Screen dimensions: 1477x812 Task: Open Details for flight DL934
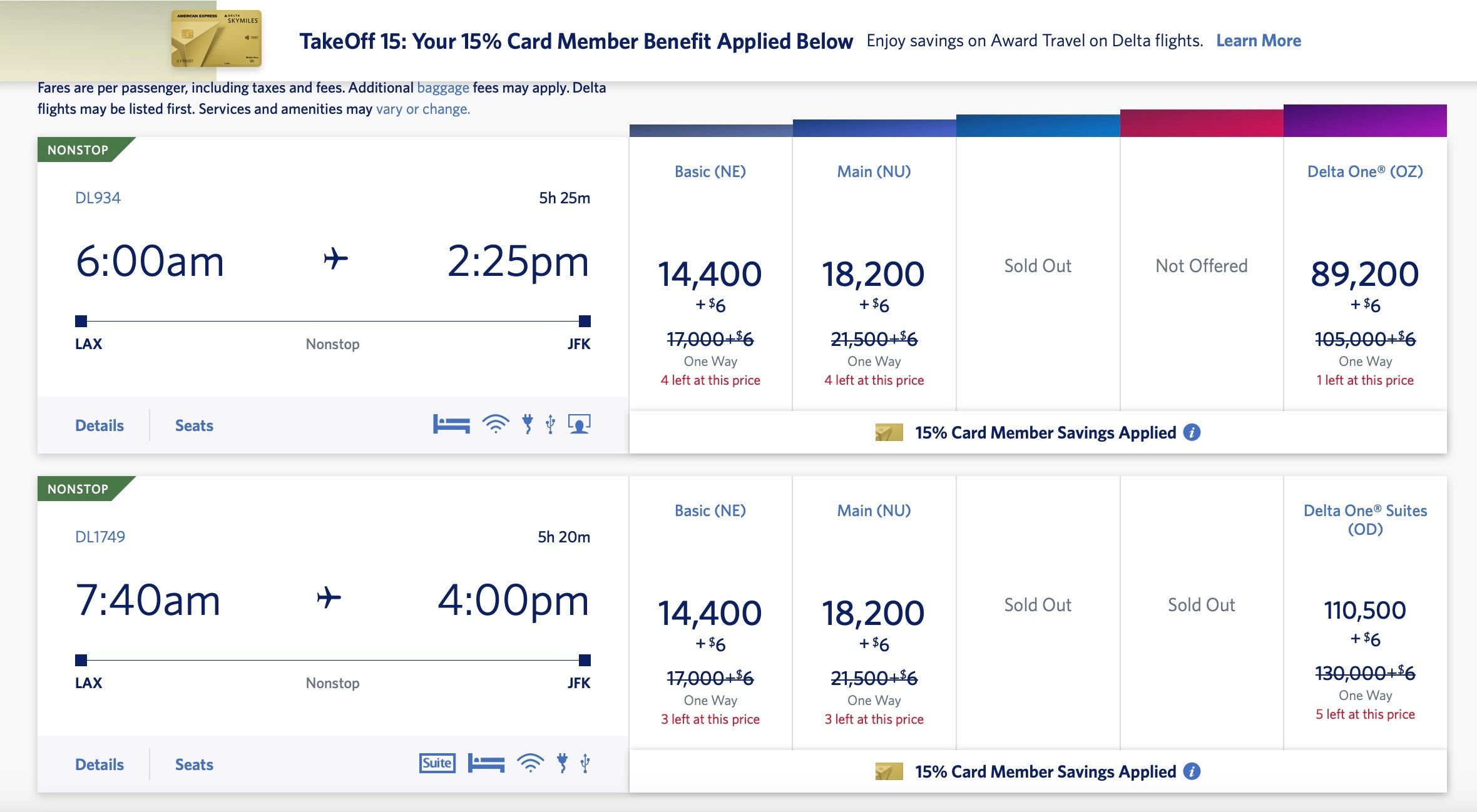100,426
